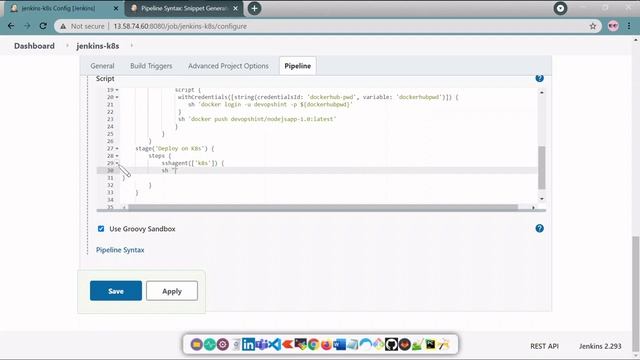Image resolution: width=640 pixels, height=360 pixels.
Task: Click the docker push command line
Action: pos(257,119)
